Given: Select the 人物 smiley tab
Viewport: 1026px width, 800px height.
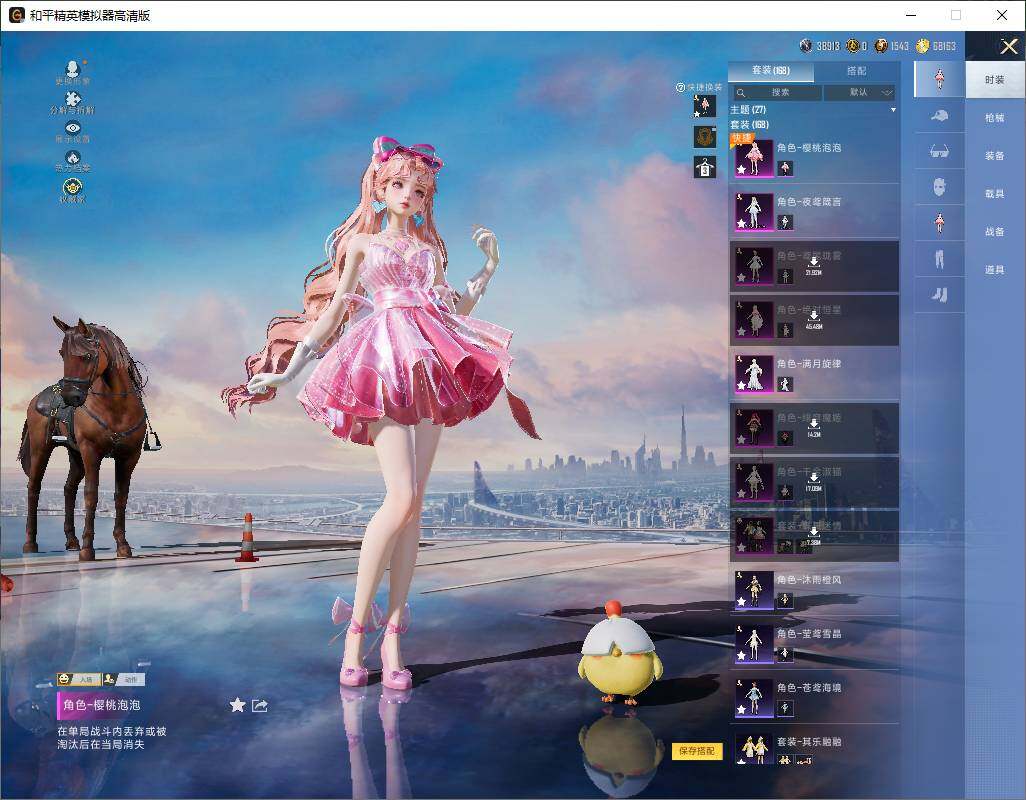Looking at the screenshot, I should 78,680.
